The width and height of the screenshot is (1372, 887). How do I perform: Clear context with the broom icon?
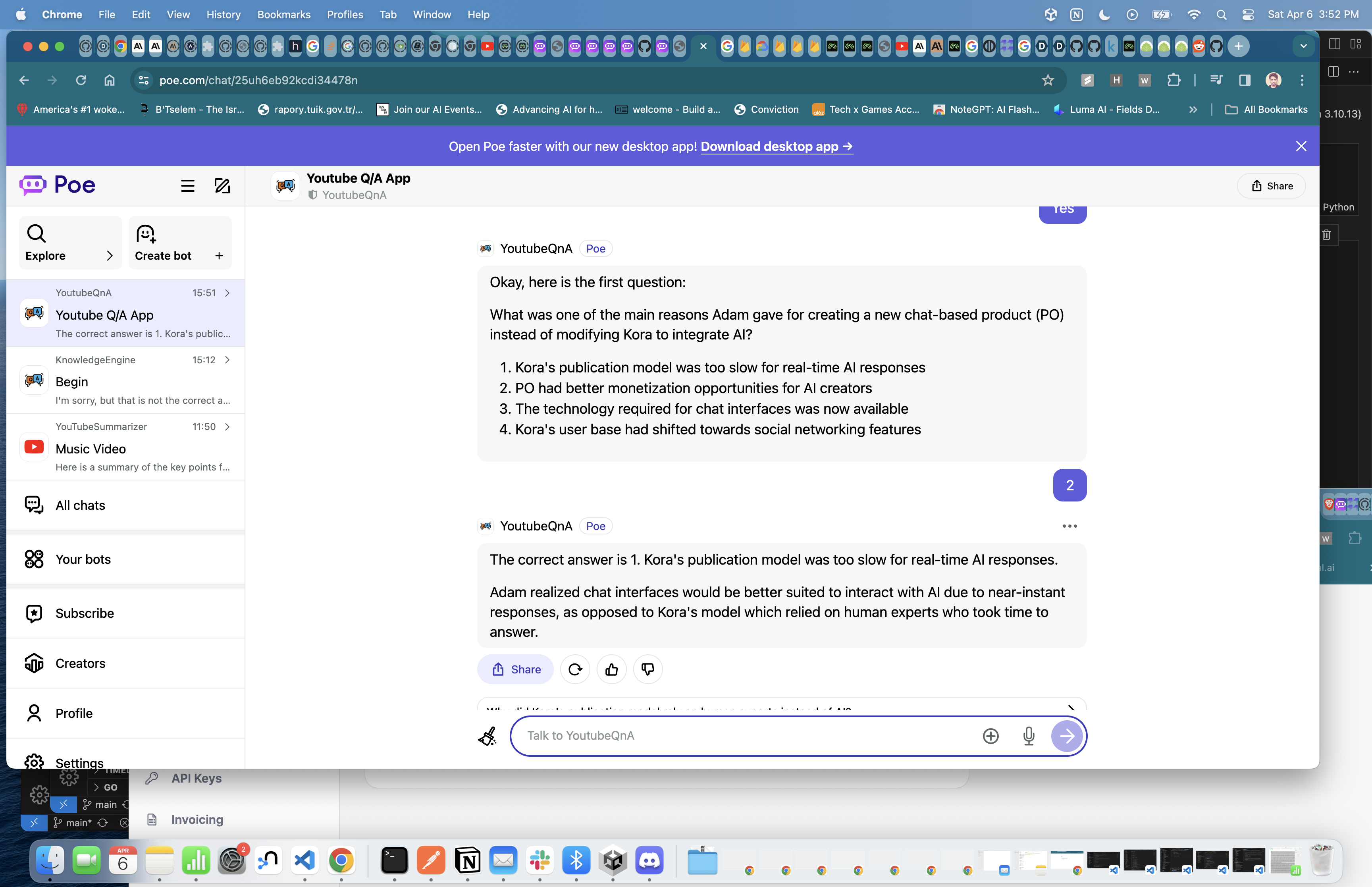coord(487,735)
